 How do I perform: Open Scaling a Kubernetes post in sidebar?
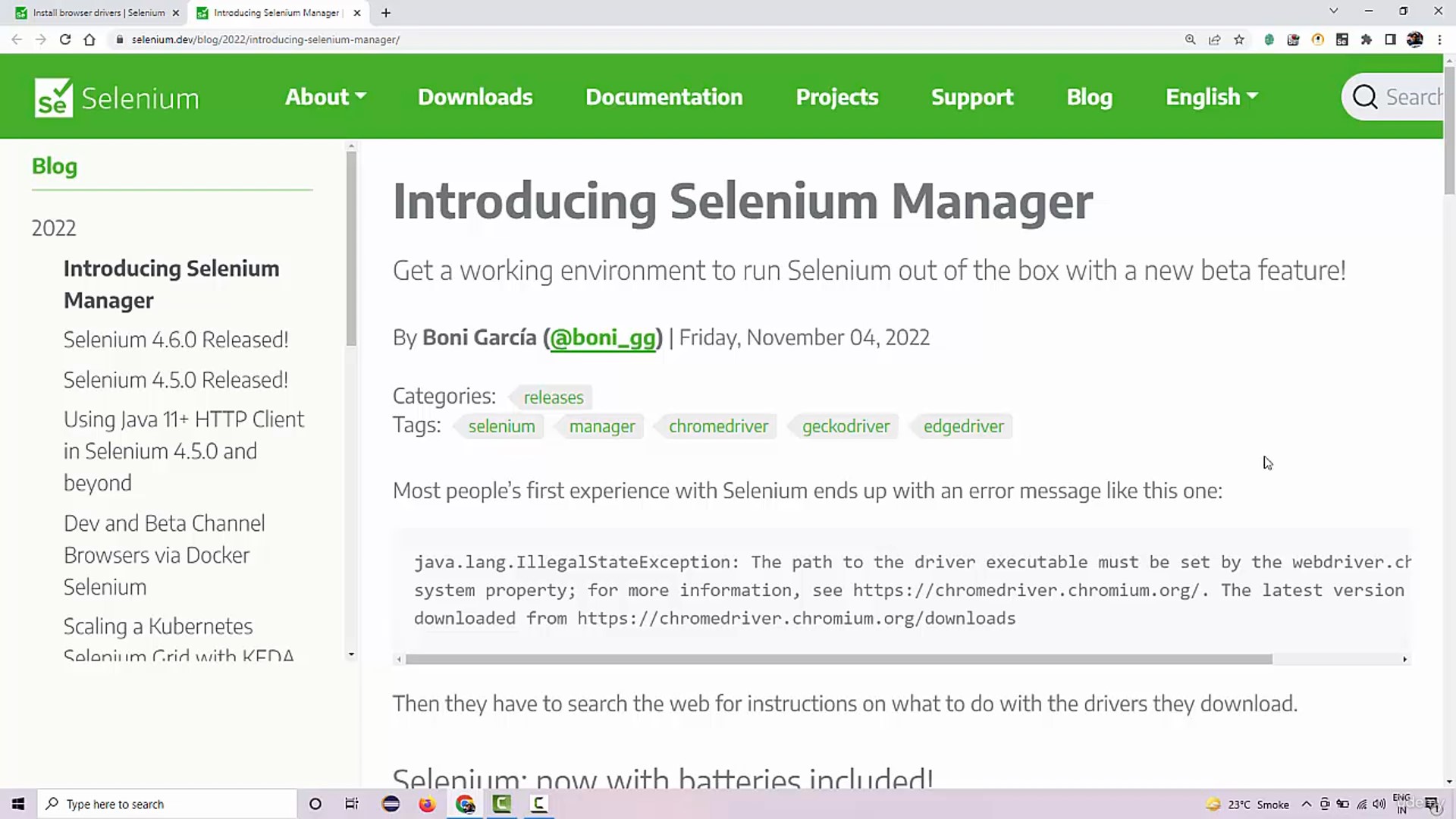tap(179, 641)
